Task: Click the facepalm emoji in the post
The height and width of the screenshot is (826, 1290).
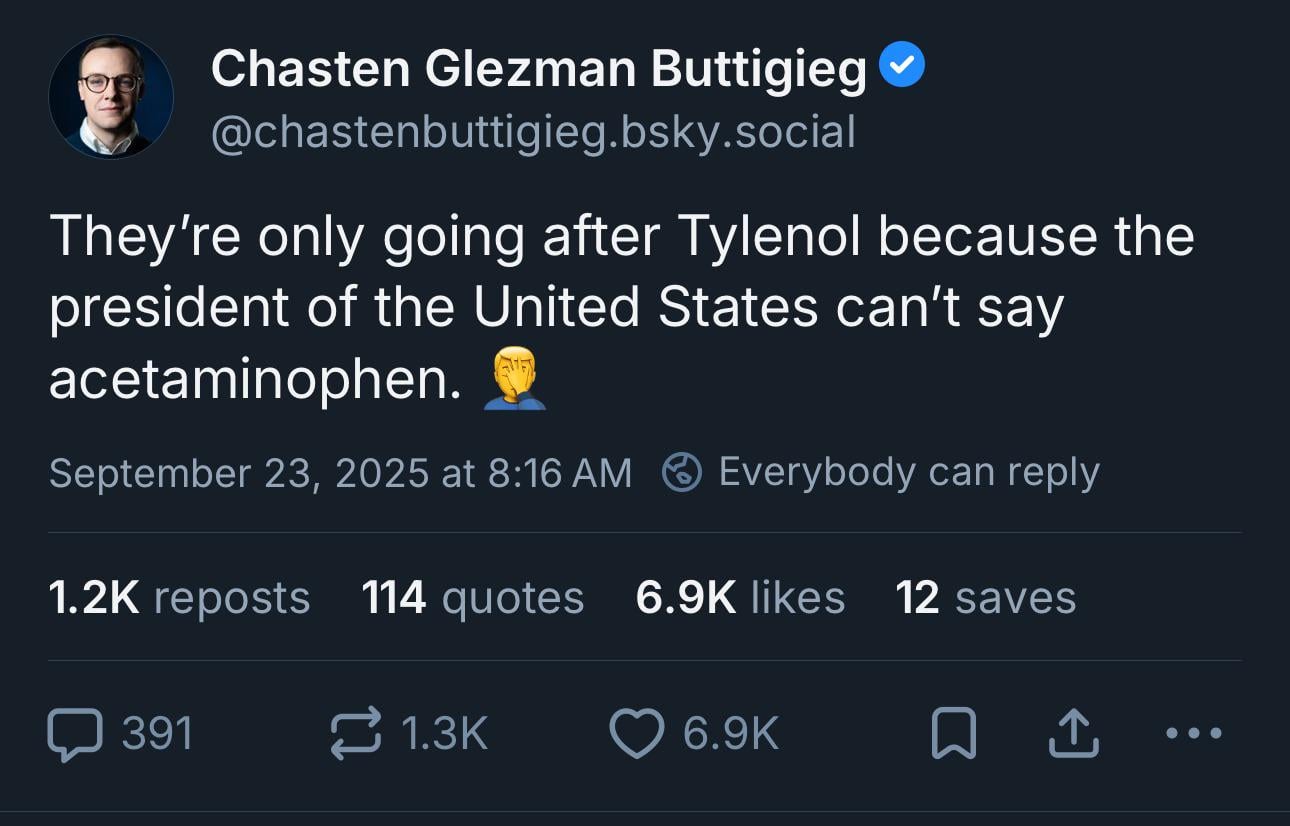Action: pos(515,379)
